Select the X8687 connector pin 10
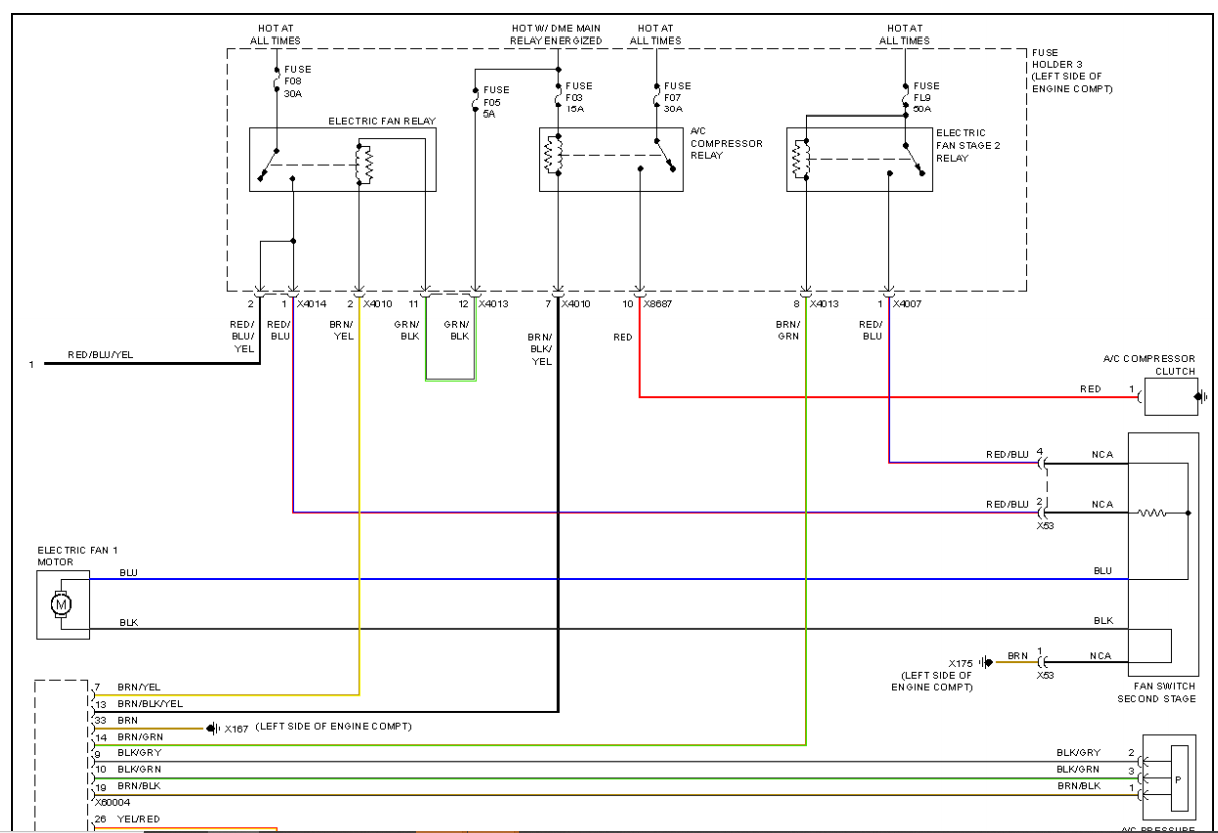Image resolution: width=1218 pixels, height=833 pixels. (639, 294)
